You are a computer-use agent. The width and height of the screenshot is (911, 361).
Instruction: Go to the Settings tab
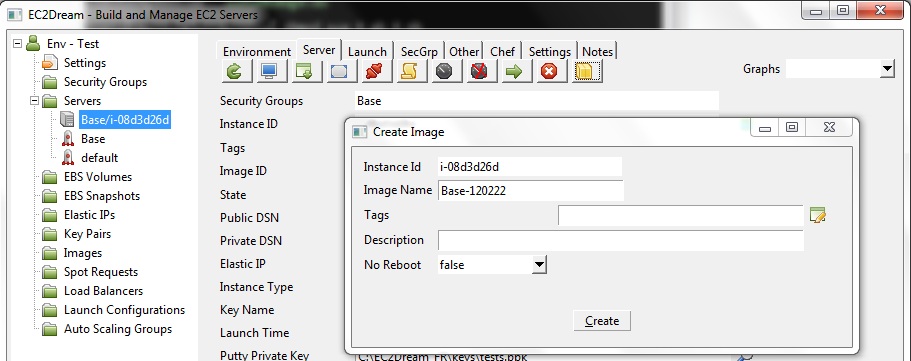tap(550, 52)
